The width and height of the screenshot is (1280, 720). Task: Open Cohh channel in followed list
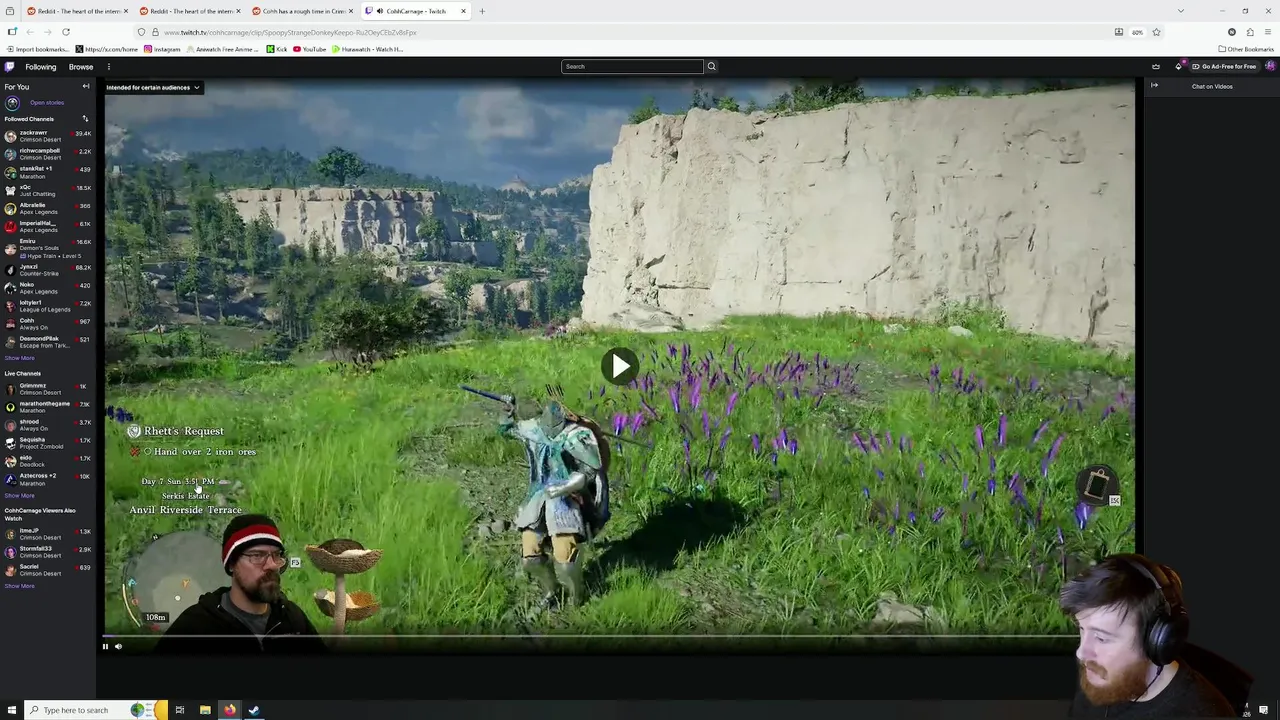[x=48, y=324]
